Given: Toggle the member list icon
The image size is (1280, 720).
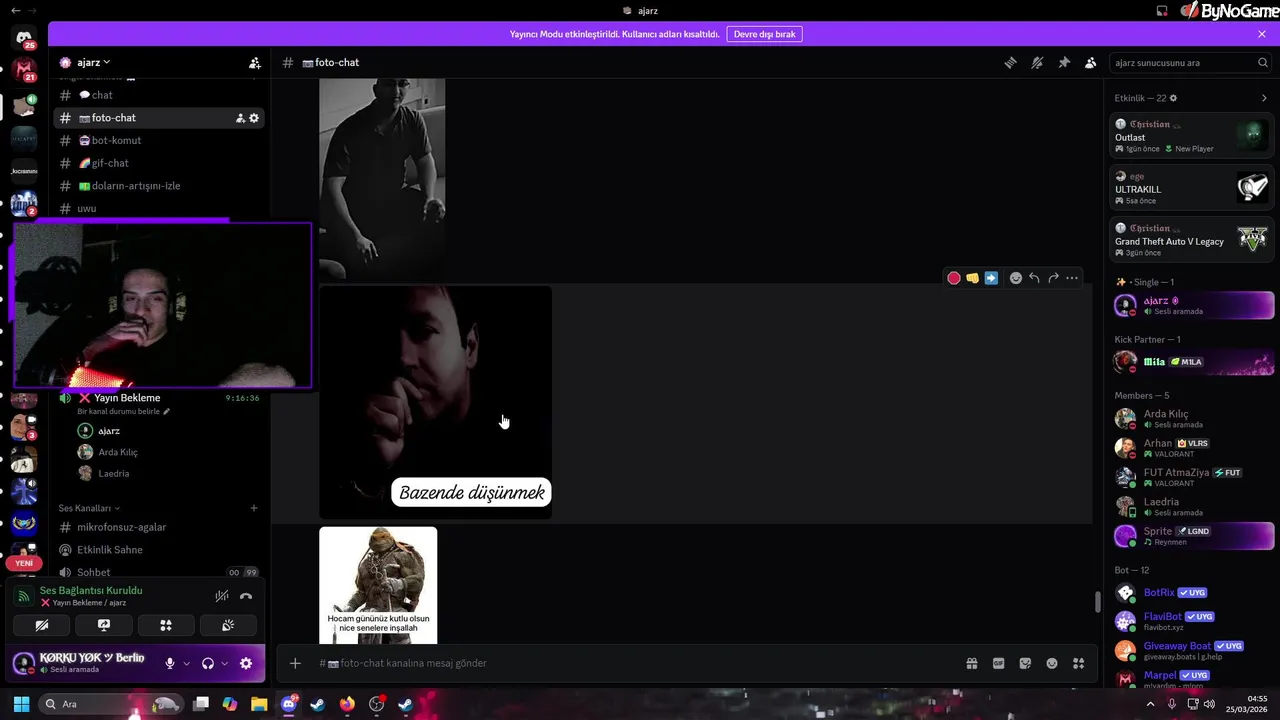Looking at the screenshot, I should point(1091,62).
